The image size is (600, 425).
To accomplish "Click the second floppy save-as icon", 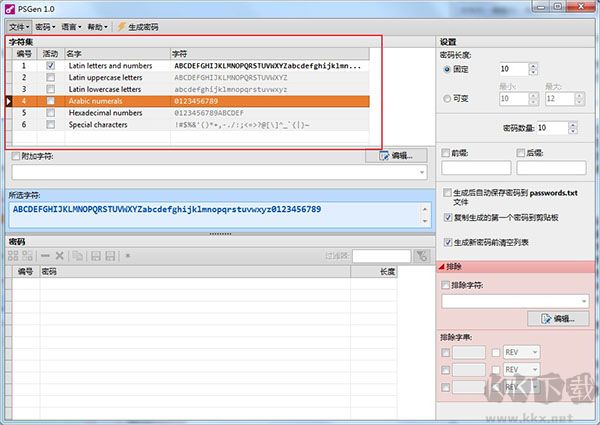I will point(110,256).
